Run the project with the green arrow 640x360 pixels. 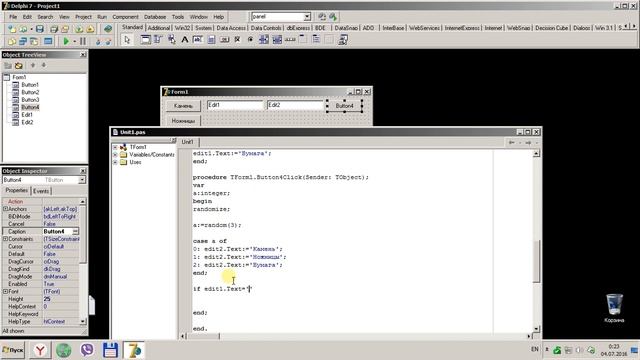66,41
